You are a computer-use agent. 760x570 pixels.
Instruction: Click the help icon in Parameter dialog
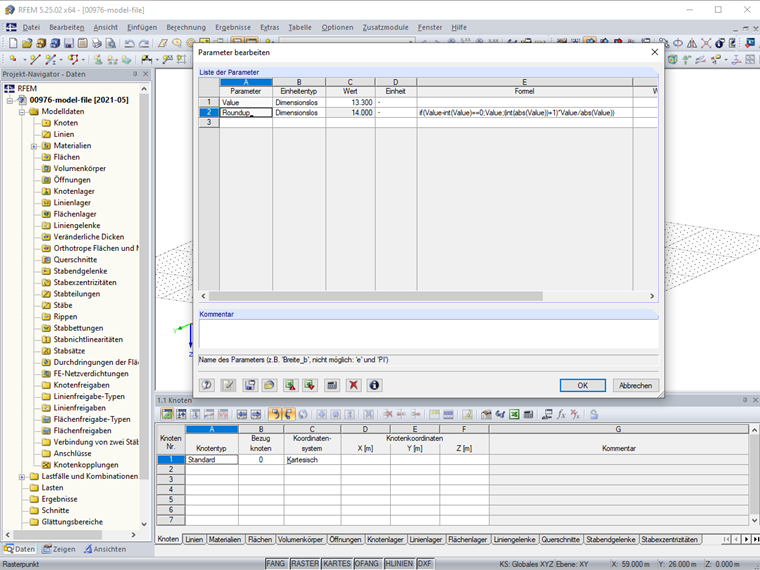click(206, 385)
